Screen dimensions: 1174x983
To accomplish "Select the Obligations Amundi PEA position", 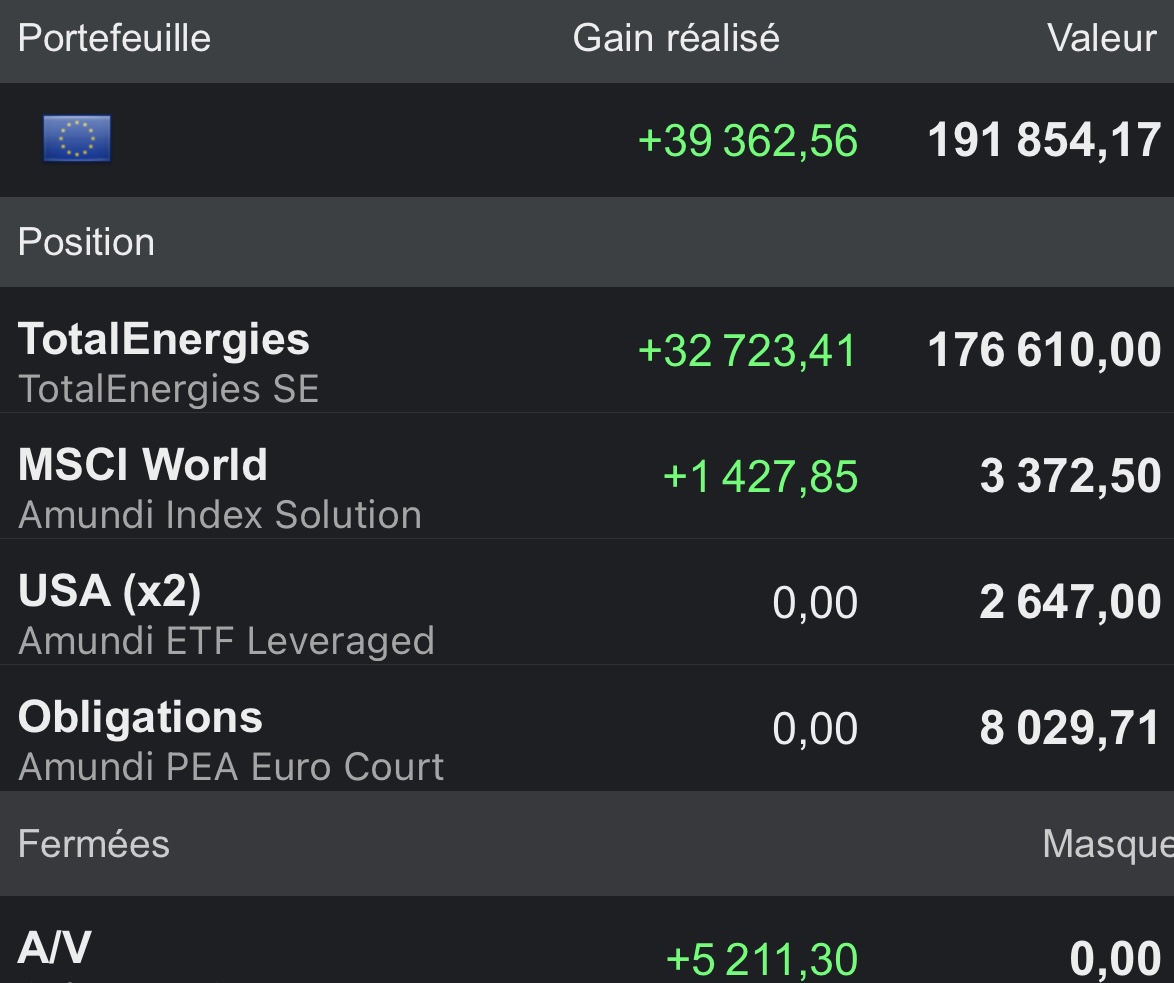I will [587, 728].
